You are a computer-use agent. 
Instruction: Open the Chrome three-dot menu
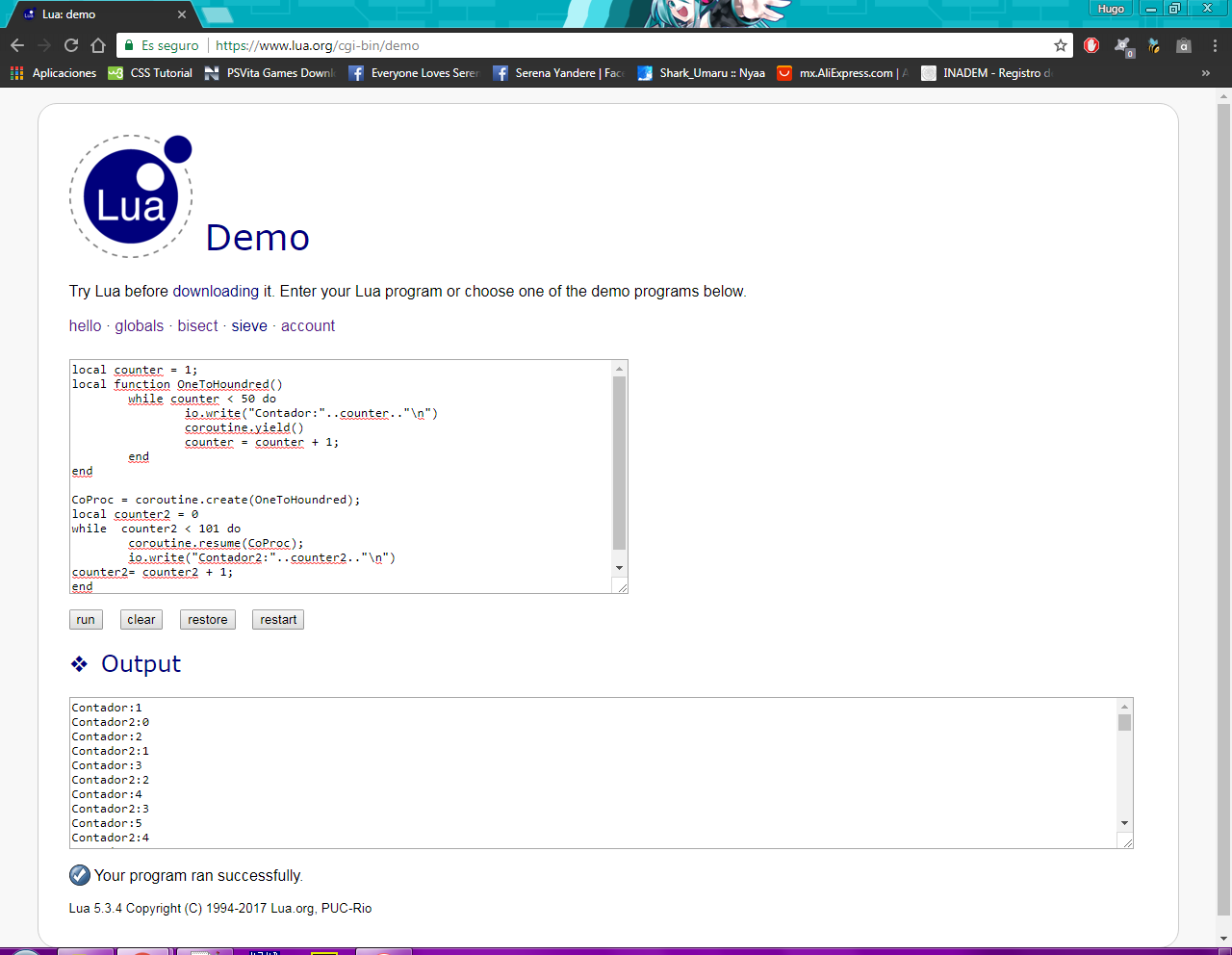click(1215, 44)
